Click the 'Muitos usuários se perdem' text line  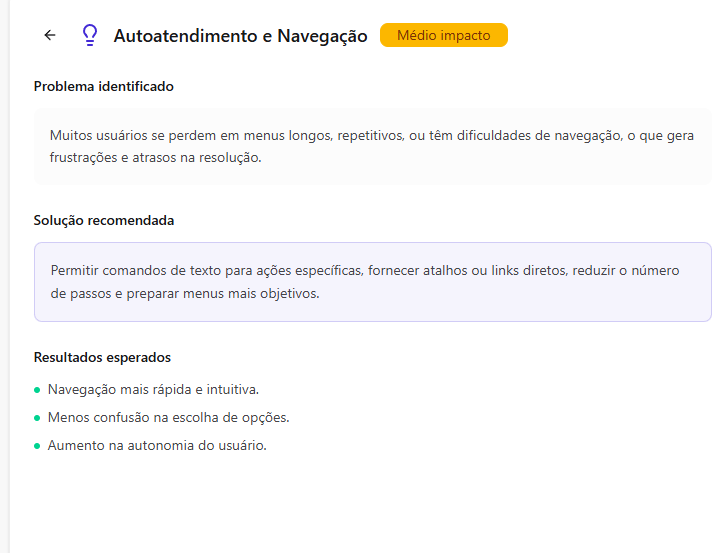pyautogui.click(x=371, y=136)
